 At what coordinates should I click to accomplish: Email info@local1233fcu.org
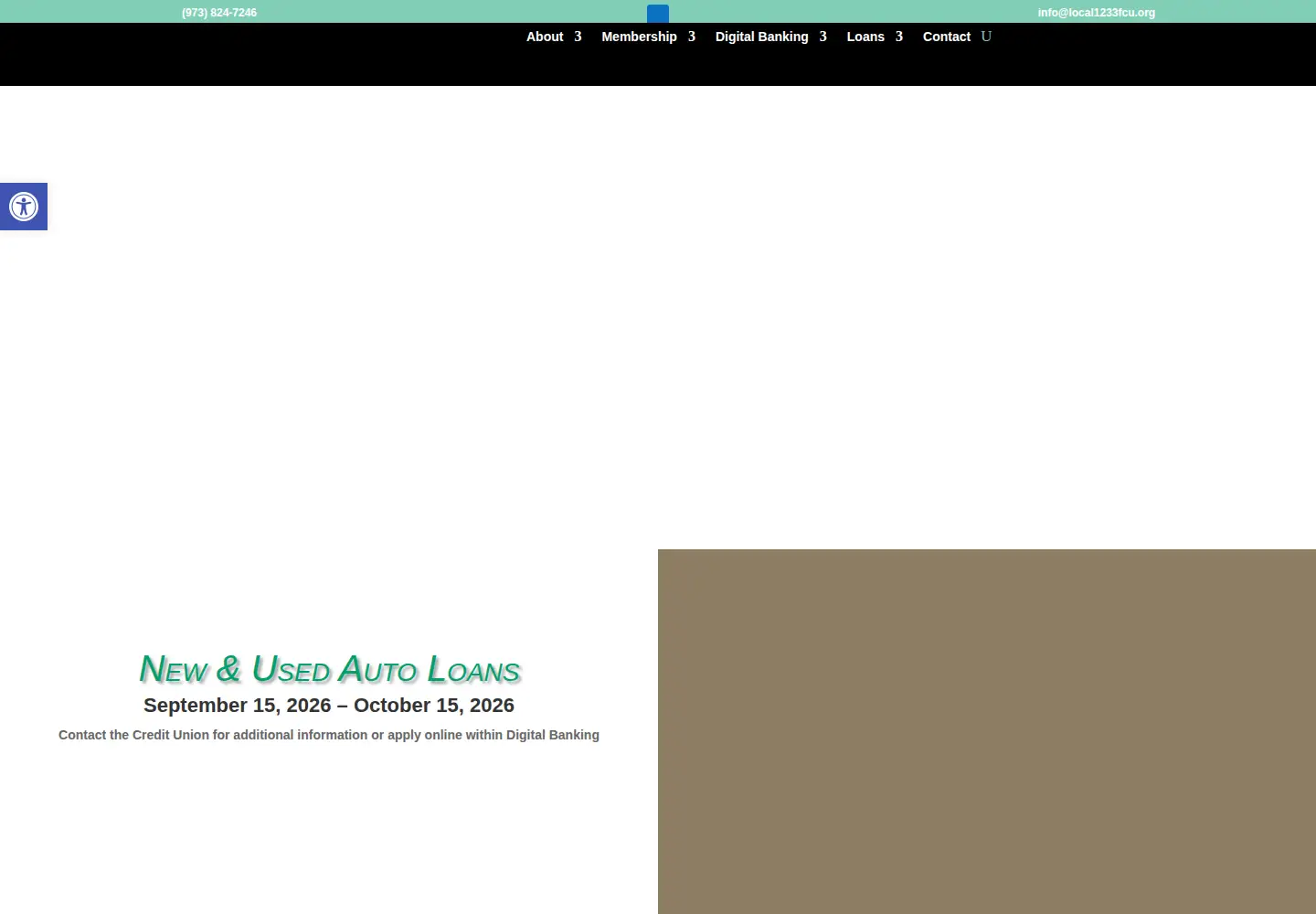[1096, 13]
